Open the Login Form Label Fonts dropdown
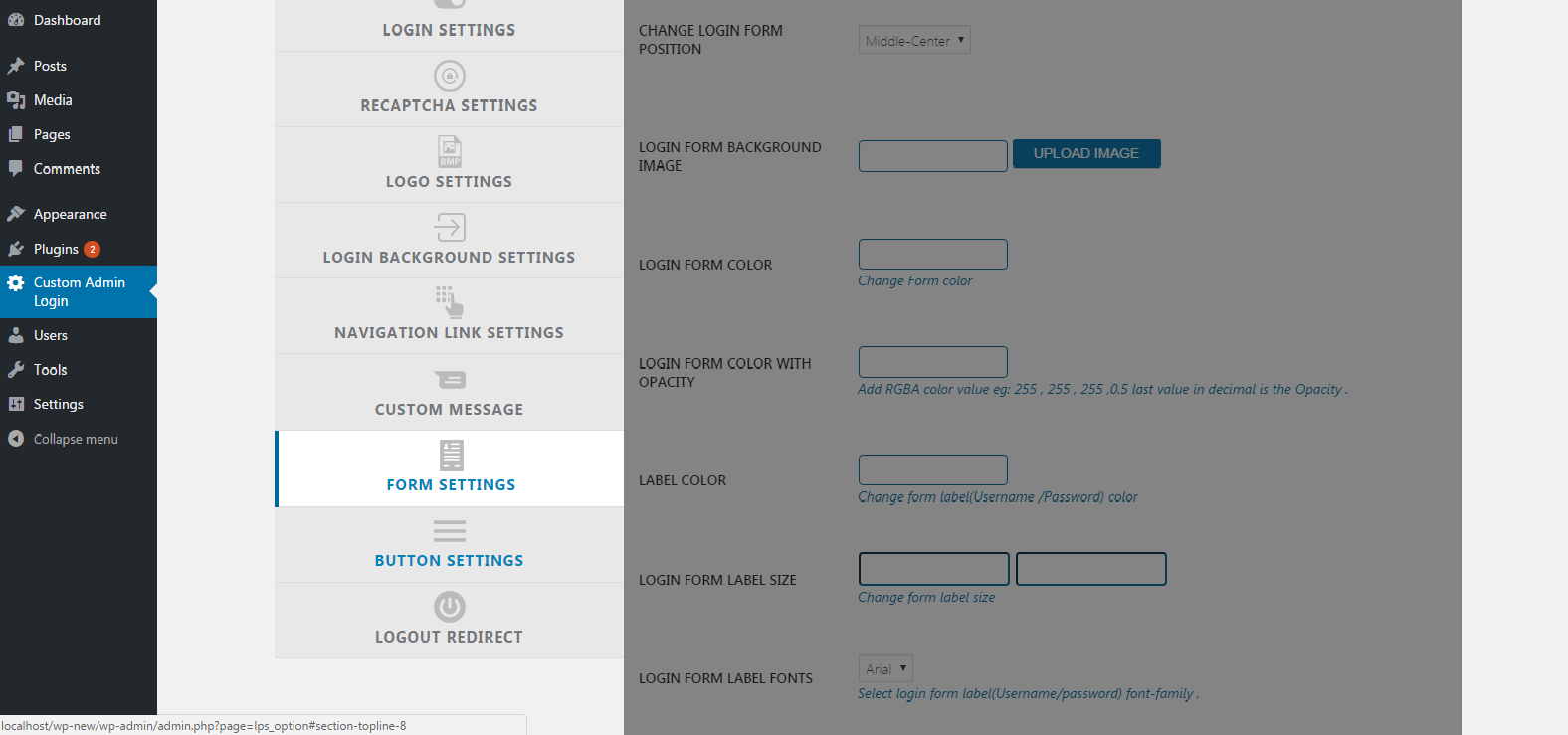This screenshot has width=1568, height=735. (x=884, y=667)
